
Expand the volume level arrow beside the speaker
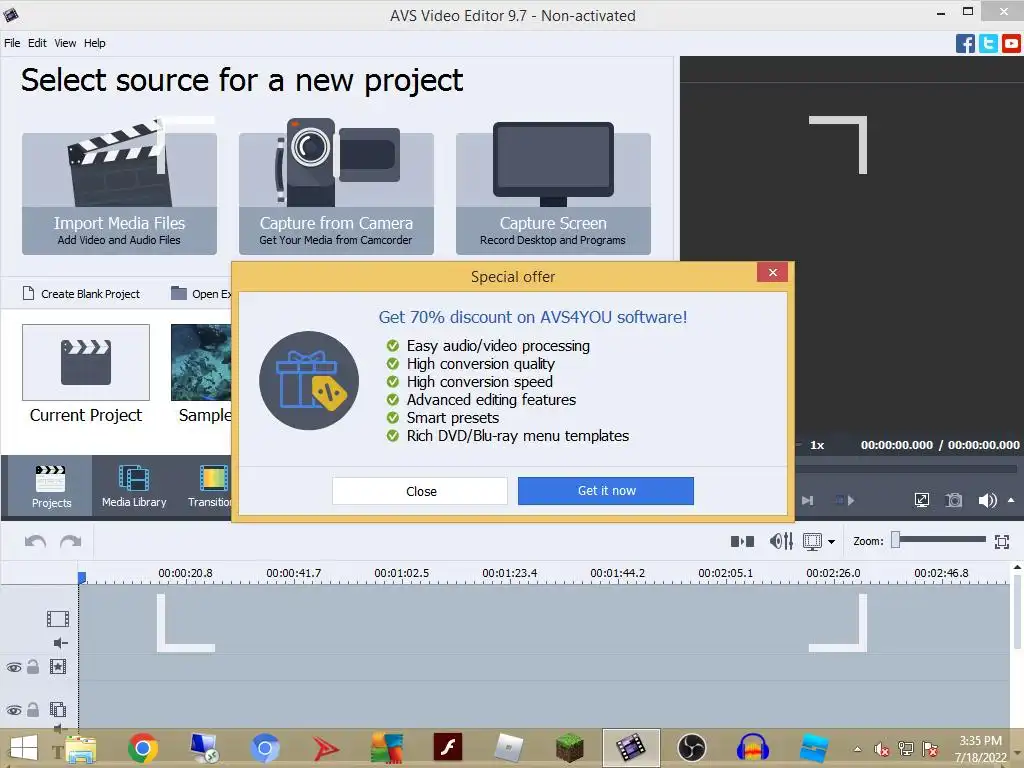point(1011,500)
